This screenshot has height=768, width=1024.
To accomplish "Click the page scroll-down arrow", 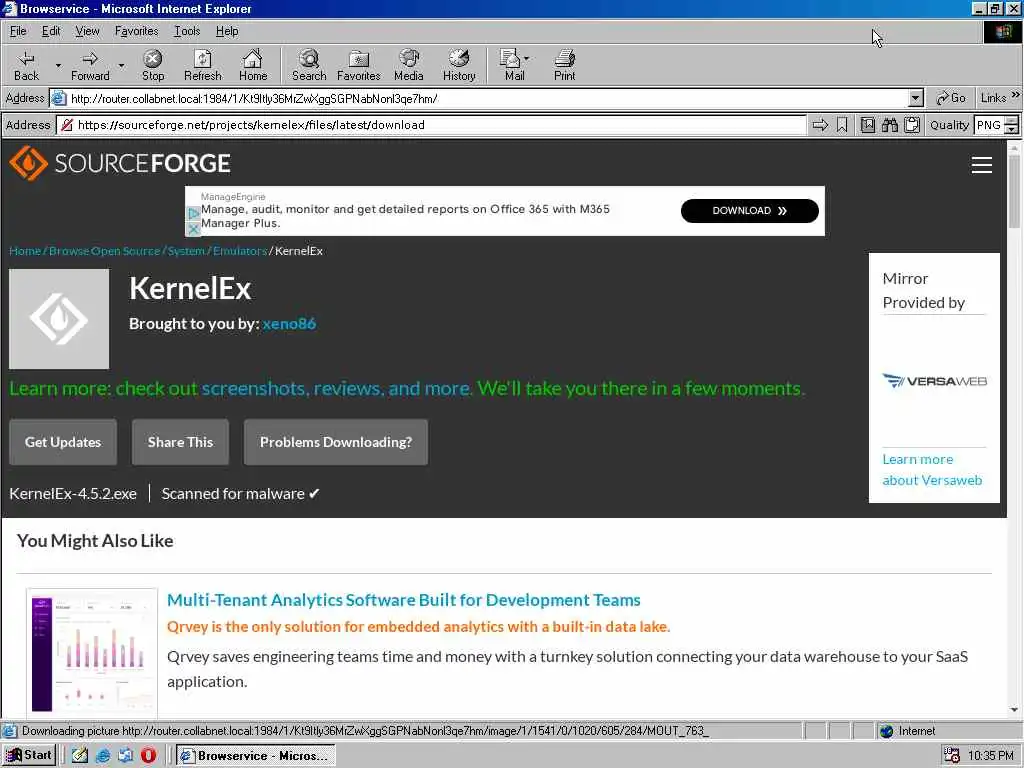I will click(x=1014, y=710).
